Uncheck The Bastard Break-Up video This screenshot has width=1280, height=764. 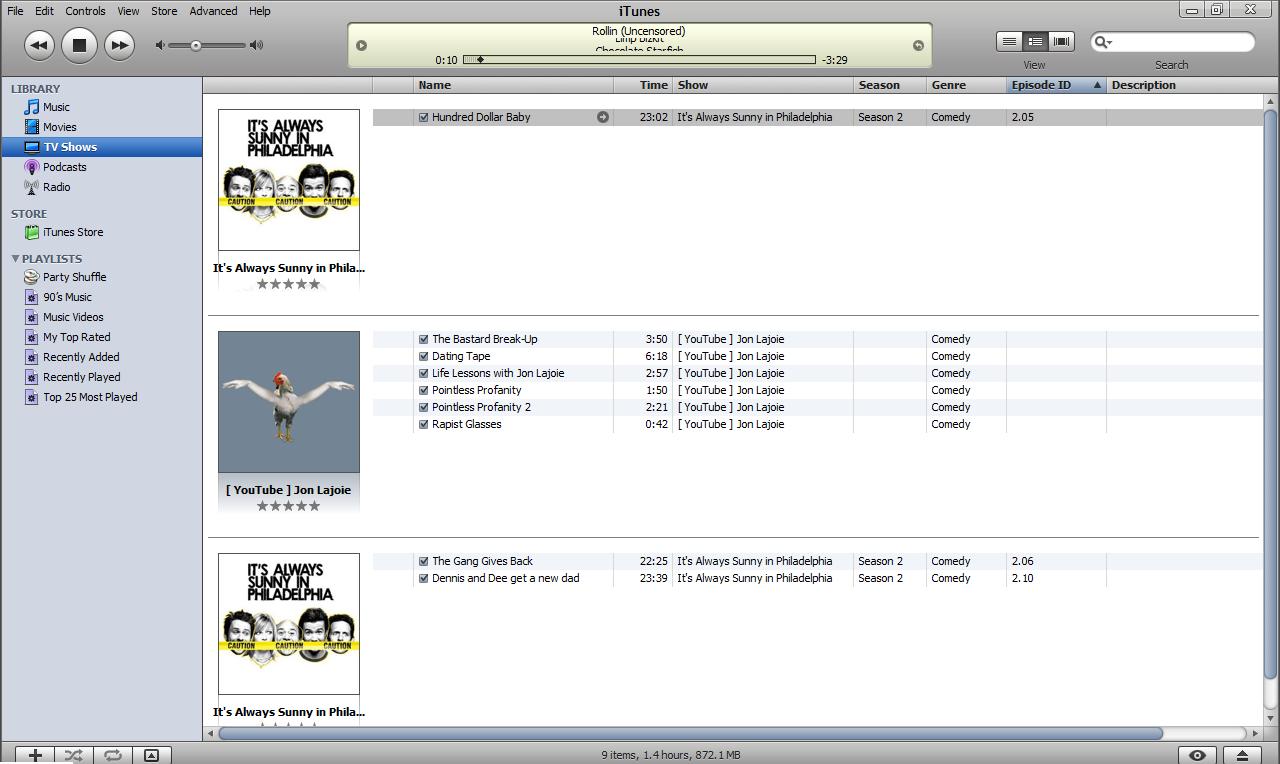pyautogui.click(x=423, y=339)
